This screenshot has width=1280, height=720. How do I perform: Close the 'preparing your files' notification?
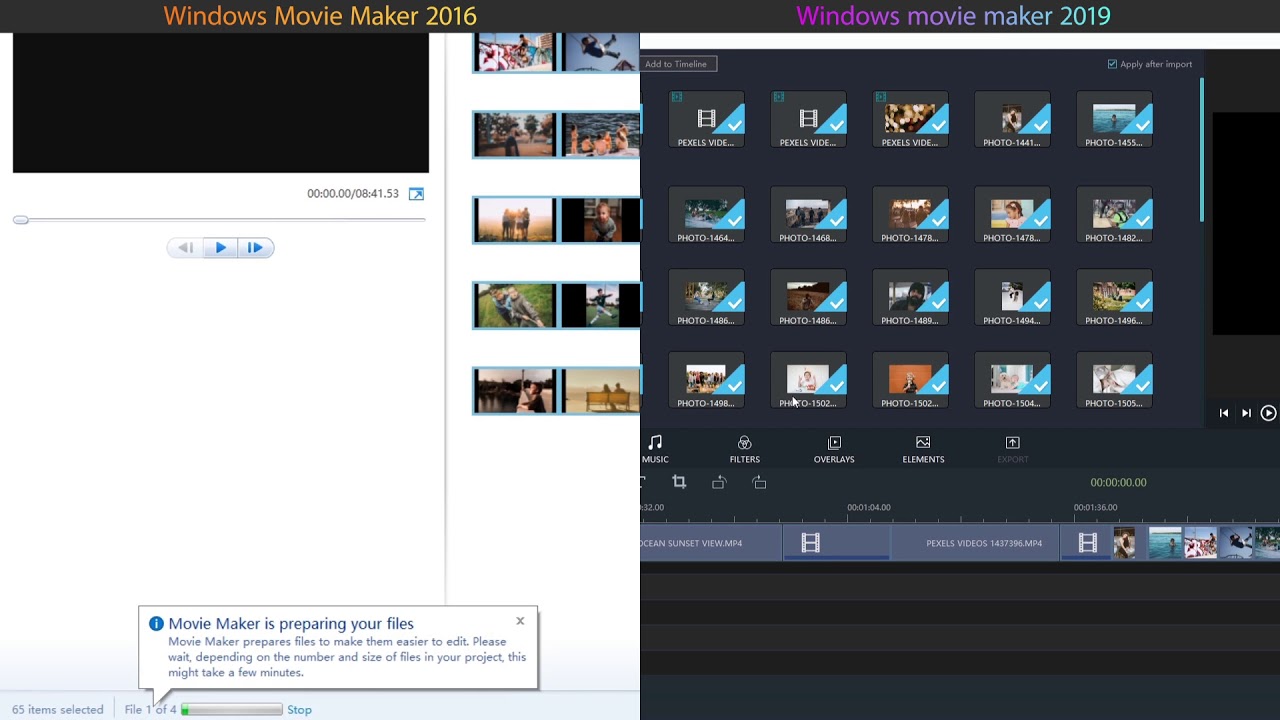(520, 621)
